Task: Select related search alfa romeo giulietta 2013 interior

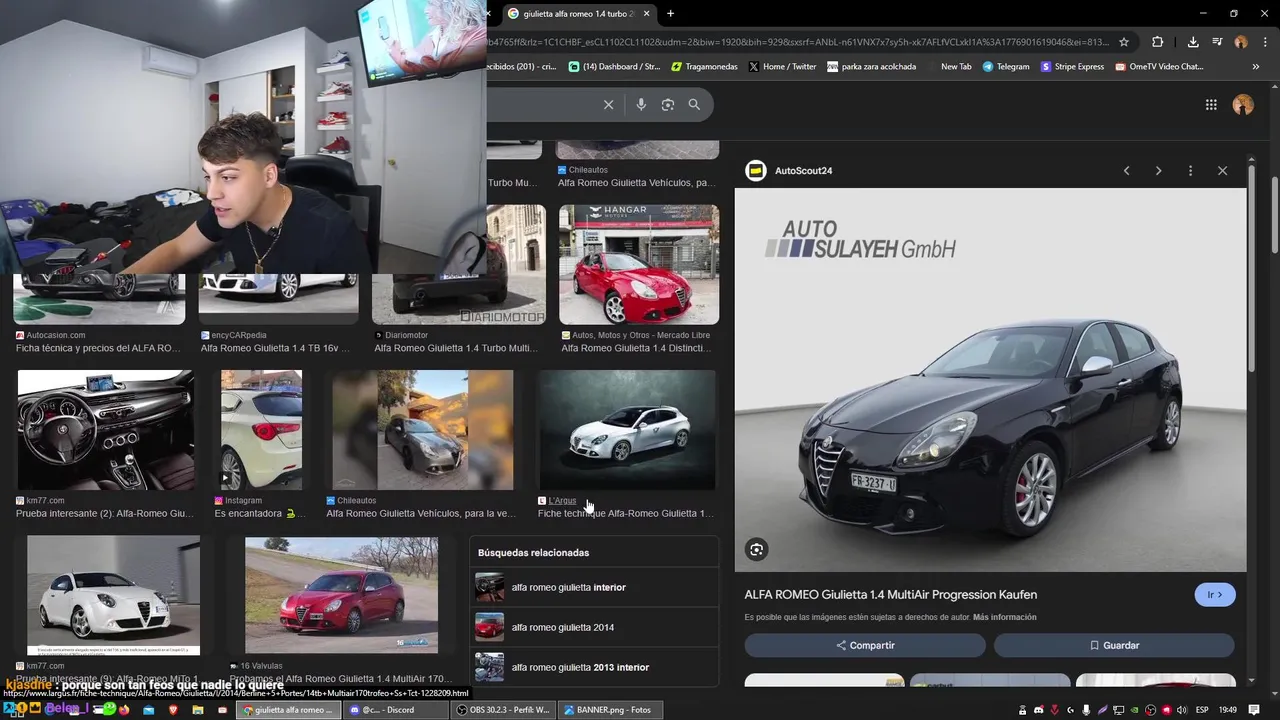Action: [594, 667]
